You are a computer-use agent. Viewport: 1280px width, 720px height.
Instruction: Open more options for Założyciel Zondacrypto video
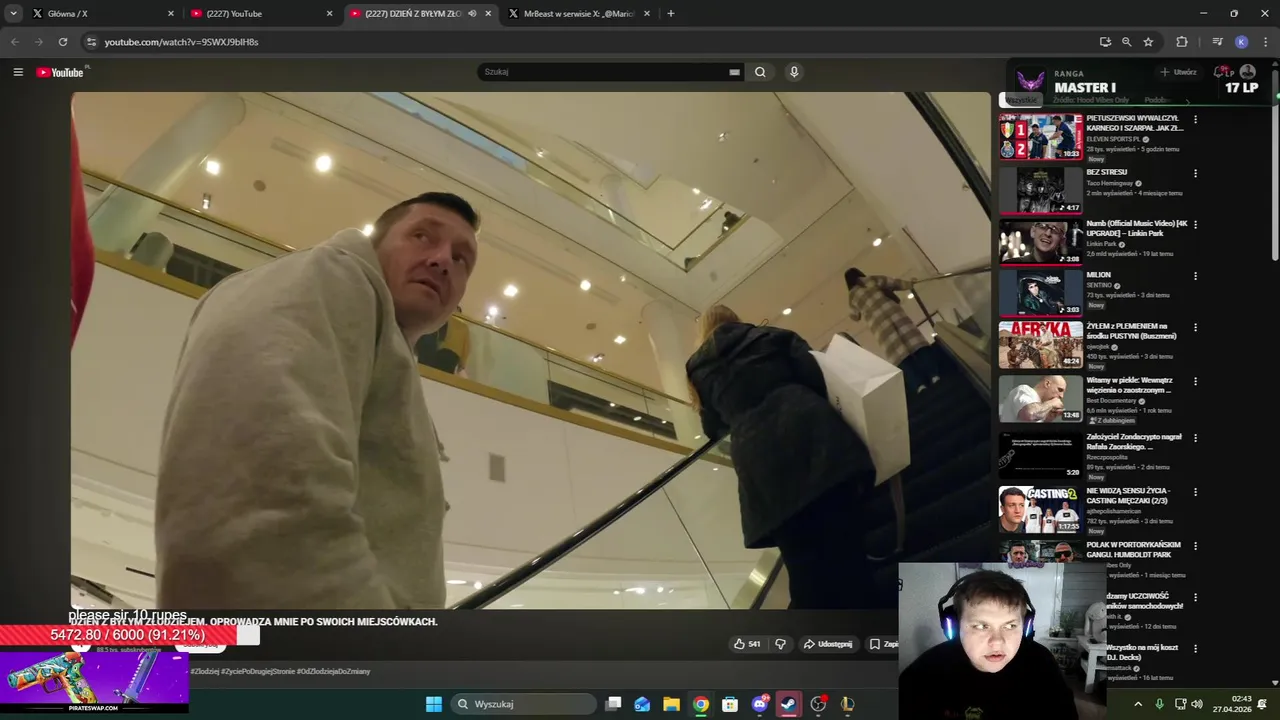click(1195, 439)
